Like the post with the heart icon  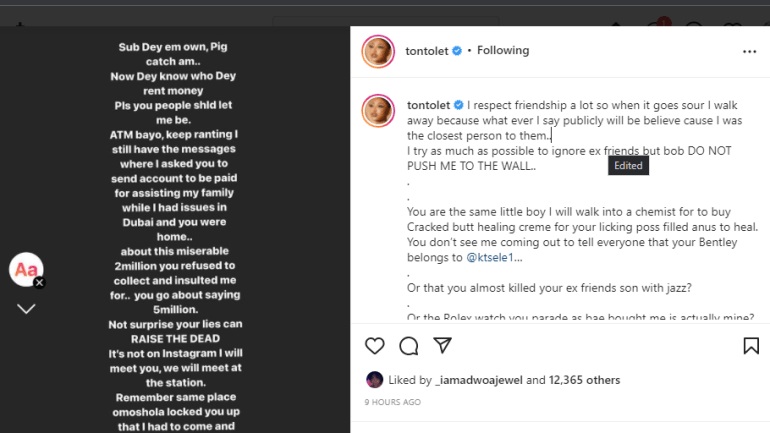pos(375,346)
